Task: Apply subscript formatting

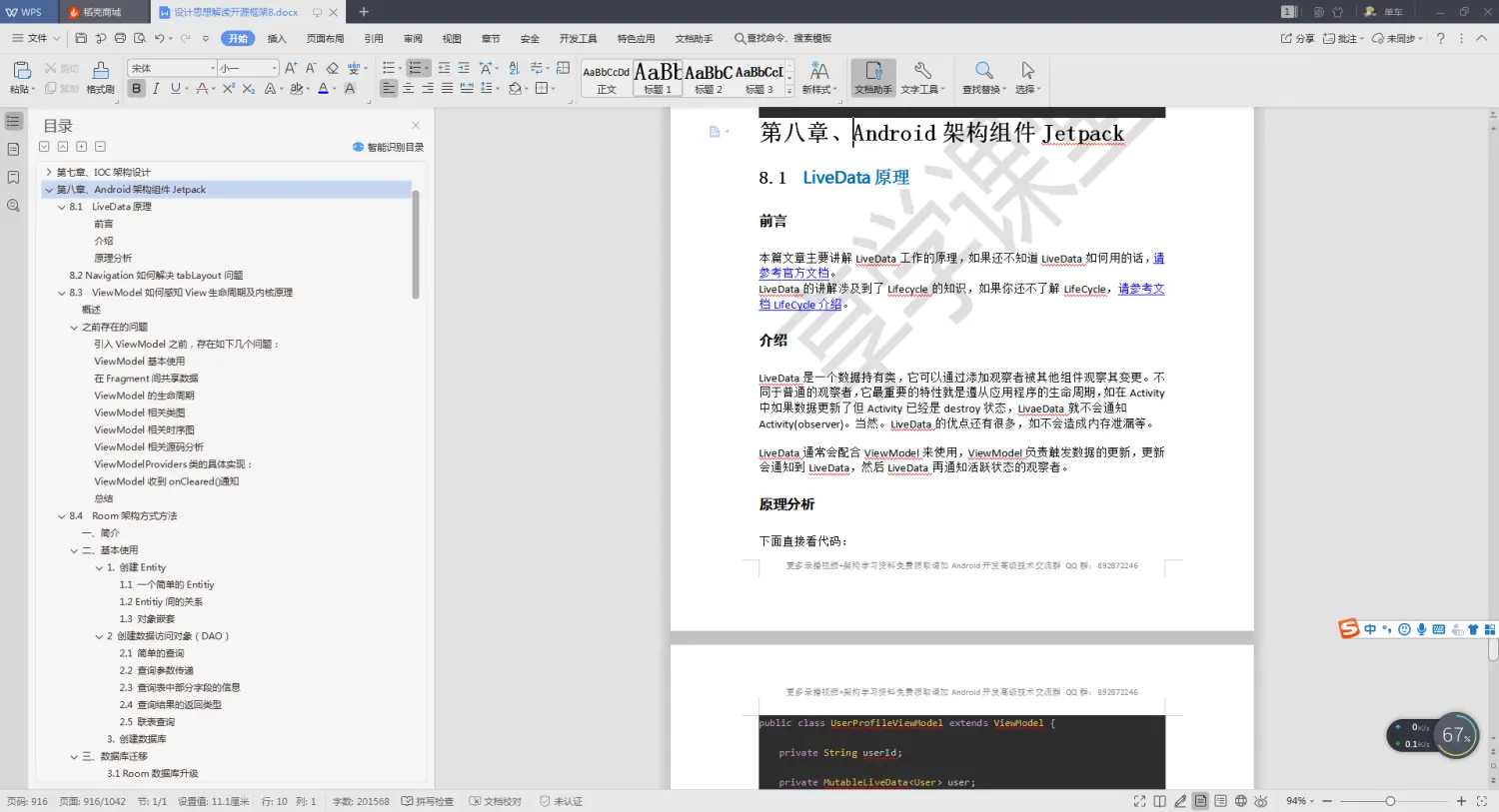Action: coord(249,89)
